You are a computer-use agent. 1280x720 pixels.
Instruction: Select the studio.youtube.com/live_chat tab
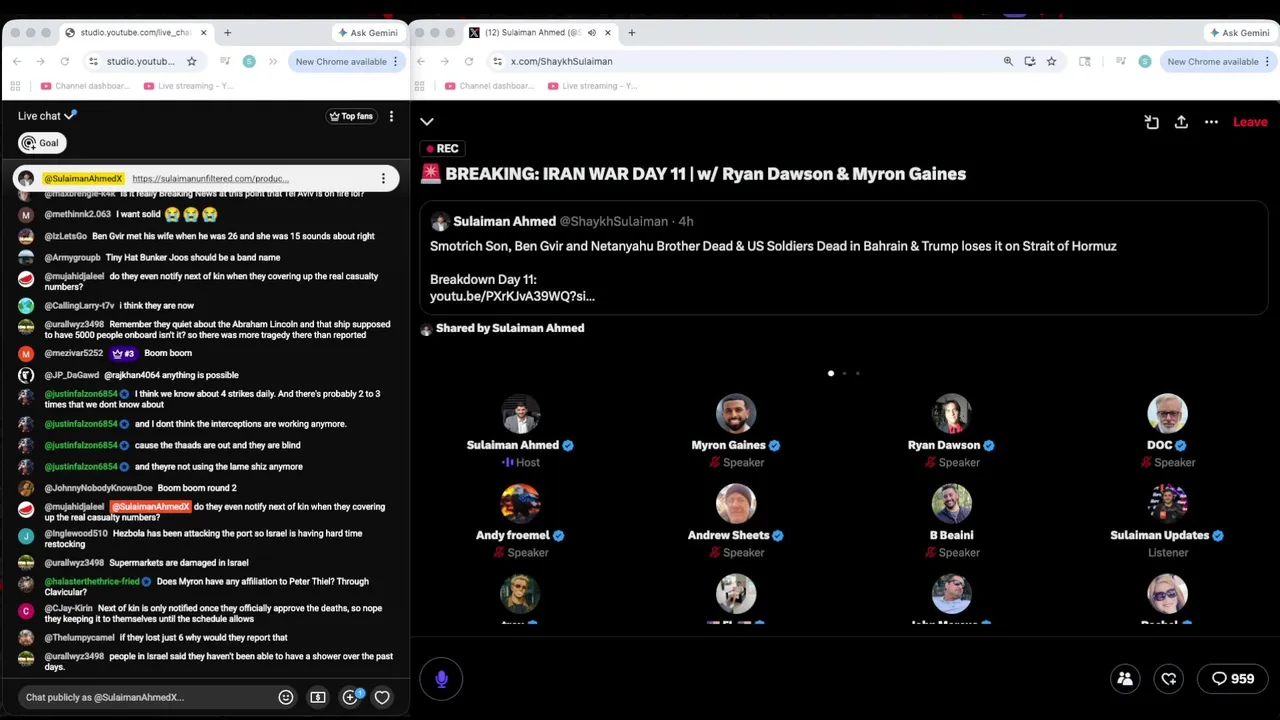(135, 33)
